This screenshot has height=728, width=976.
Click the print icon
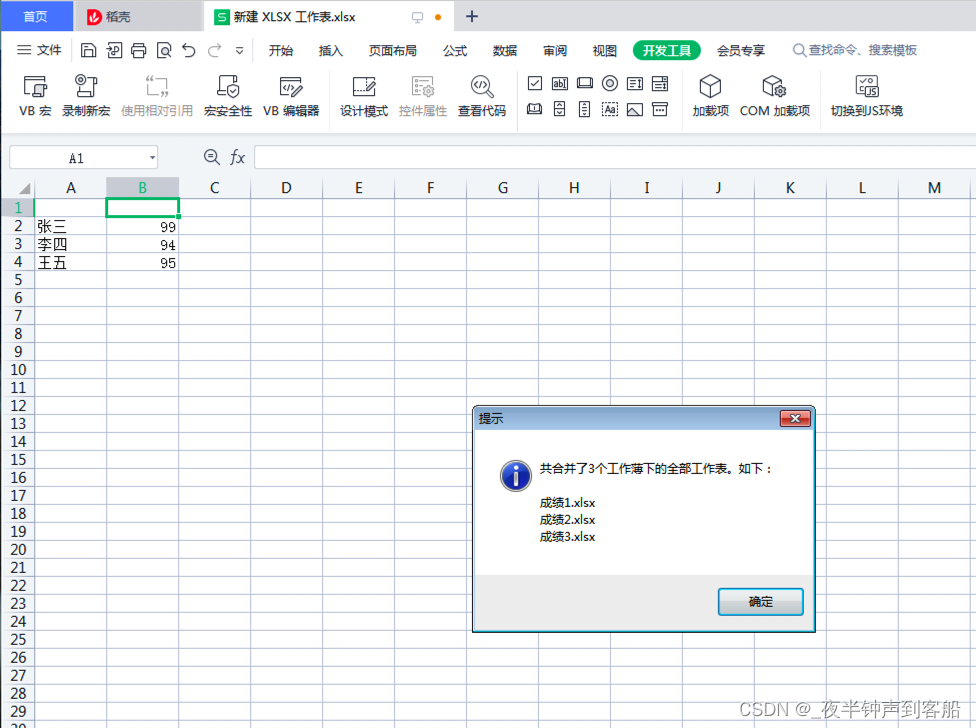tap(138, 50)
